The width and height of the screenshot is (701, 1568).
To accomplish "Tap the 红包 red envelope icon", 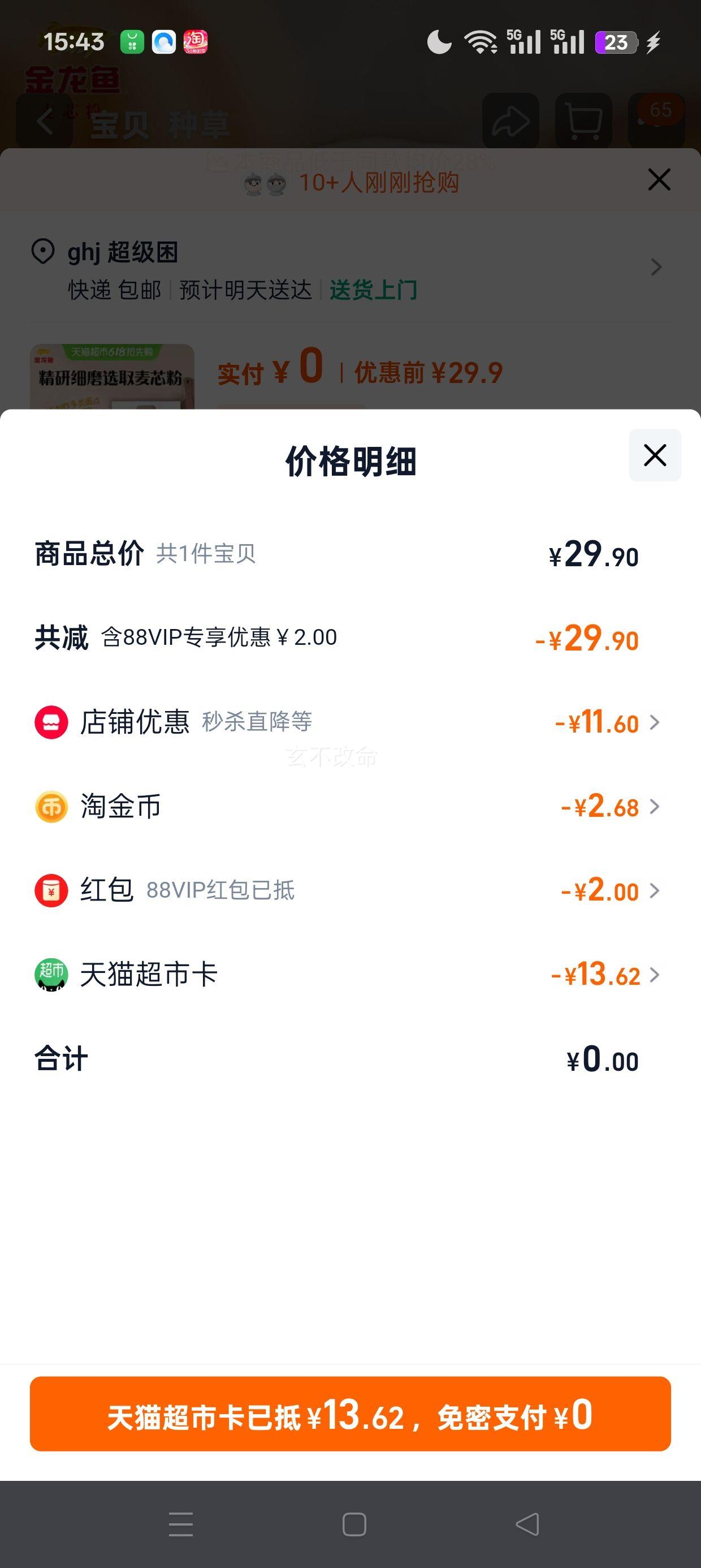I will 51,890.
